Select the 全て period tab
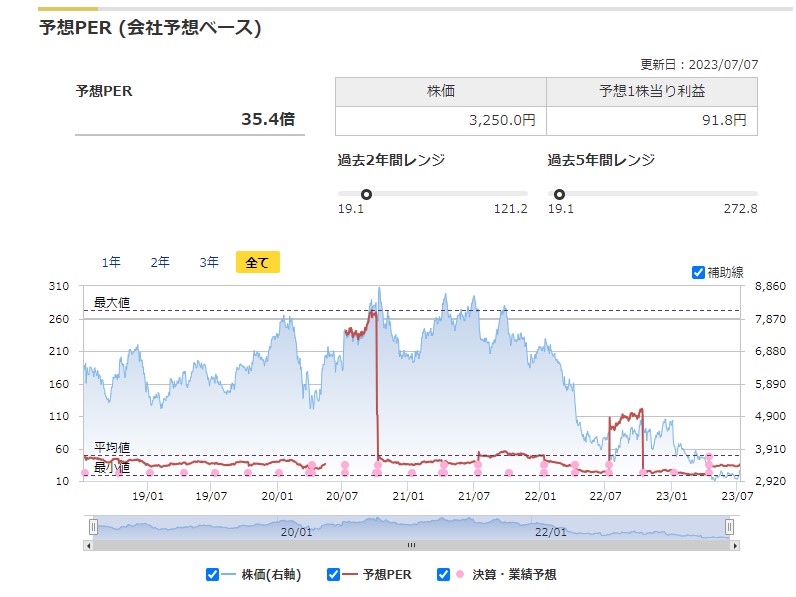796x597 pixels. tap(257, 262)
